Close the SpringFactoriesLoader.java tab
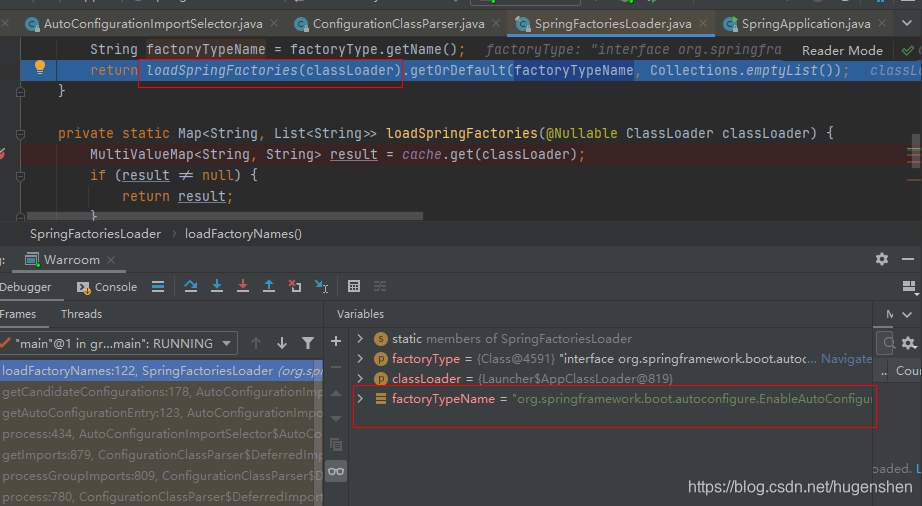 pos(703,24)
